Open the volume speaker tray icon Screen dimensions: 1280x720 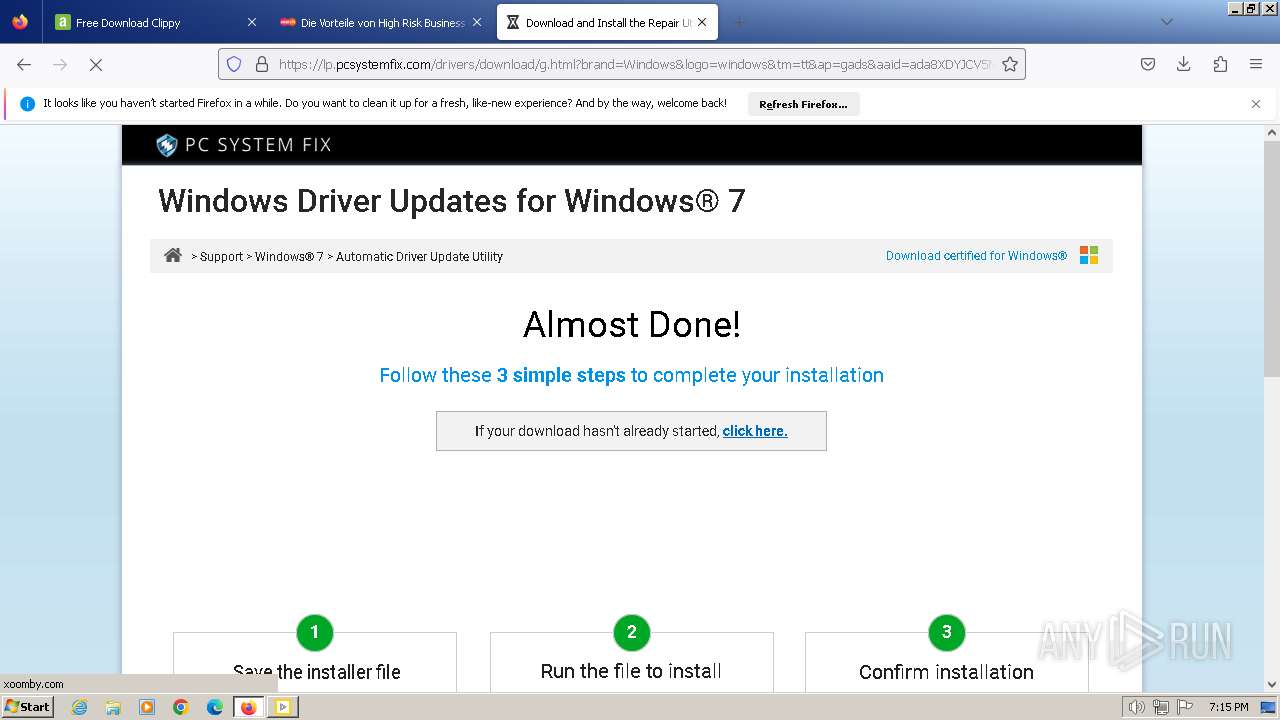(x=1137, y=707)
